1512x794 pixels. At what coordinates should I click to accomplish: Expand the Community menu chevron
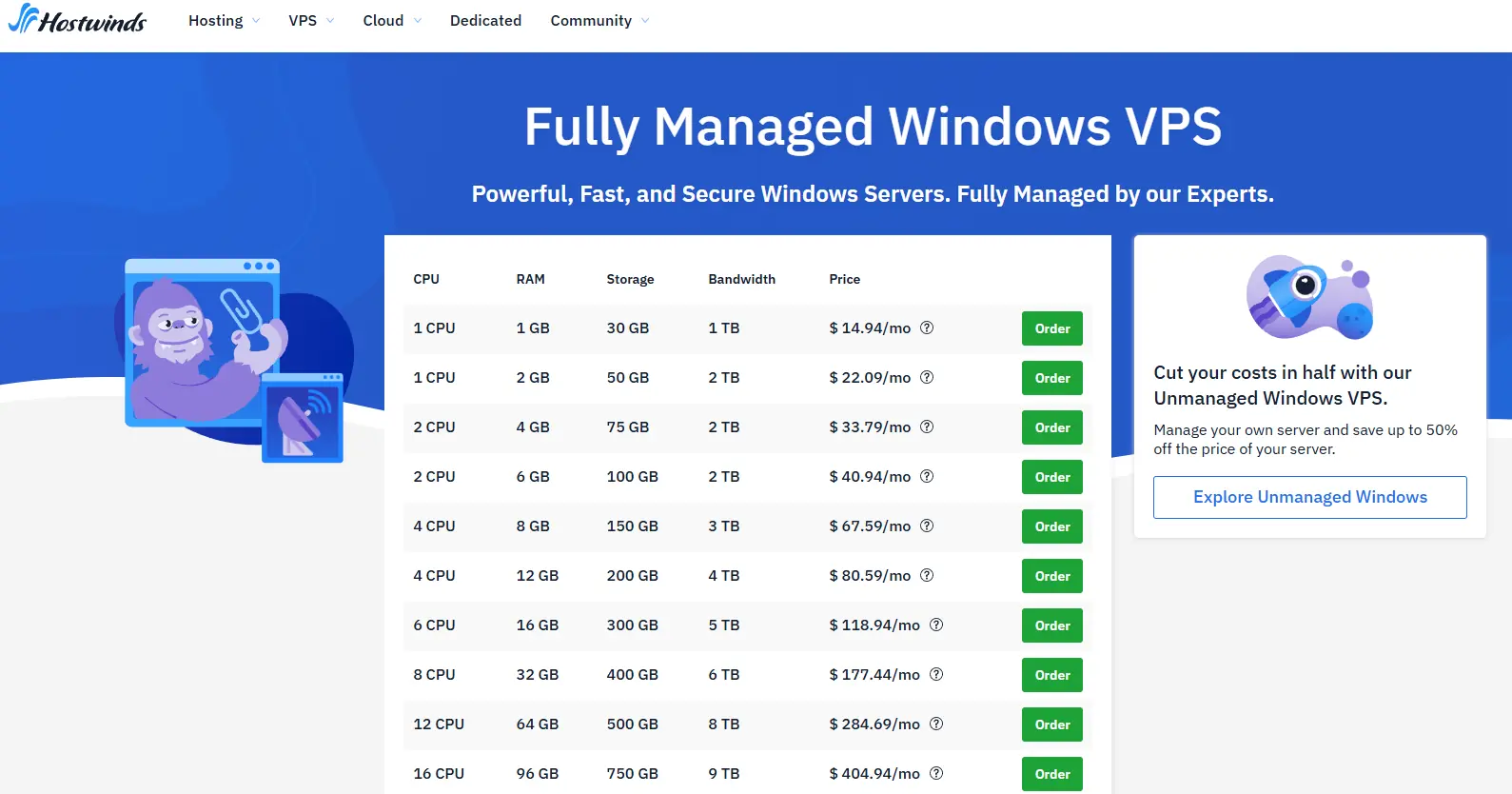click(645, 21)
